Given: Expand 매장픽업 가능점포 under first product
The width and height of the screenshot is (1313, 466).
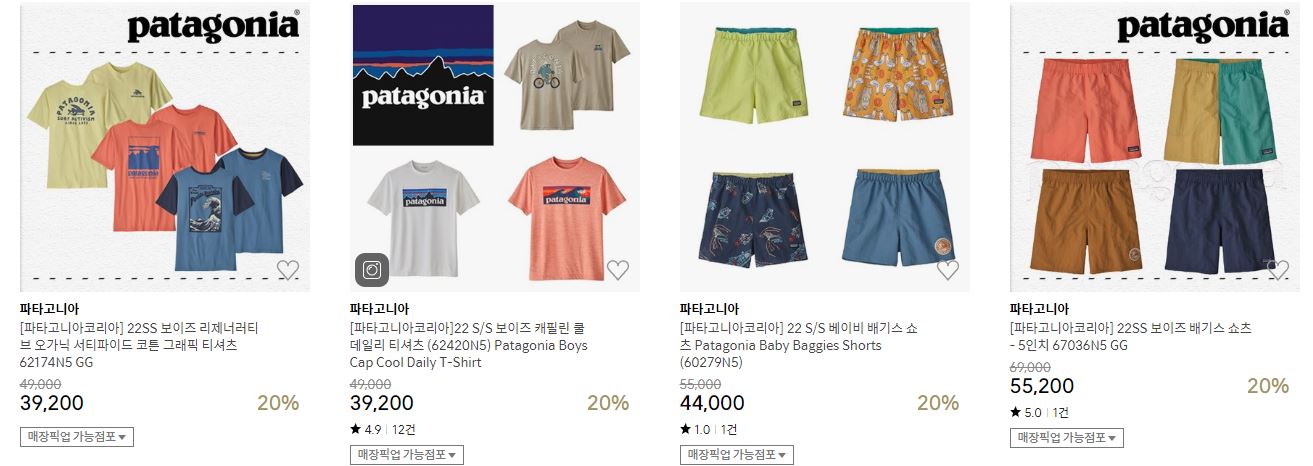Looking at the screenshot, I should [x=77, y=437].
